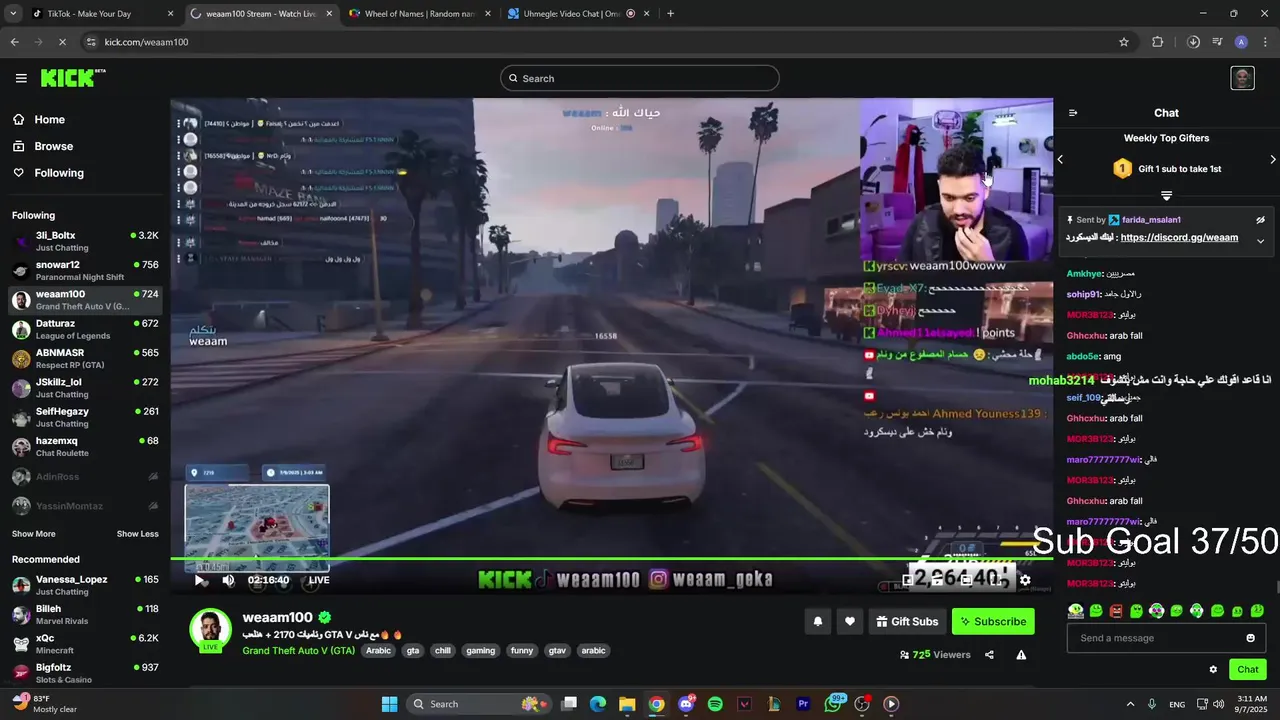Show hidden system tray icons

tap(1130, 704)
